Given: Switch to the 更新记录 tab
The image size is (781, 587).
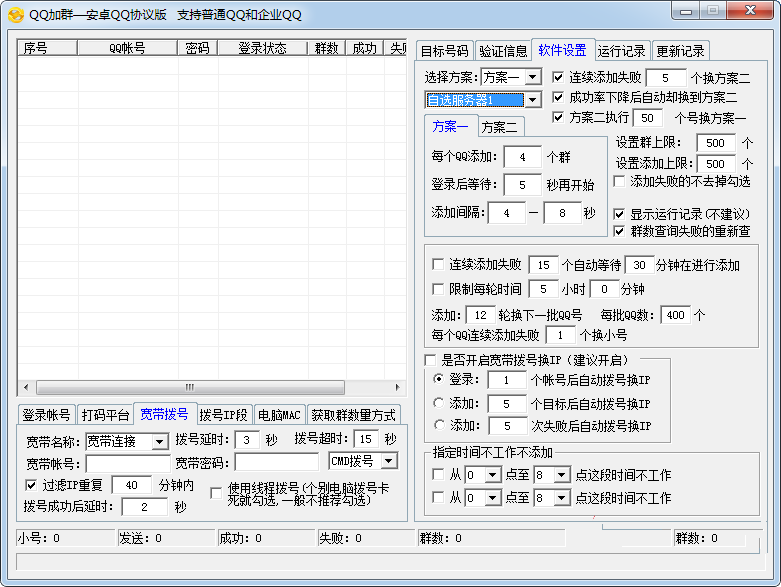Looking at the screenshot, I should (680, 51).
